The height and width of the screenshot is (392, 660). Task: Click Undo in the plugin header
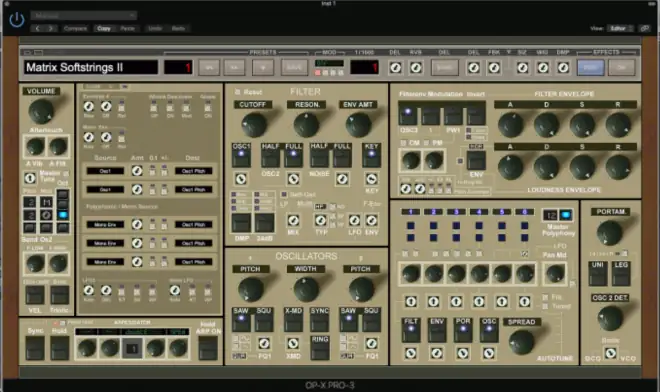click(155, 28)
